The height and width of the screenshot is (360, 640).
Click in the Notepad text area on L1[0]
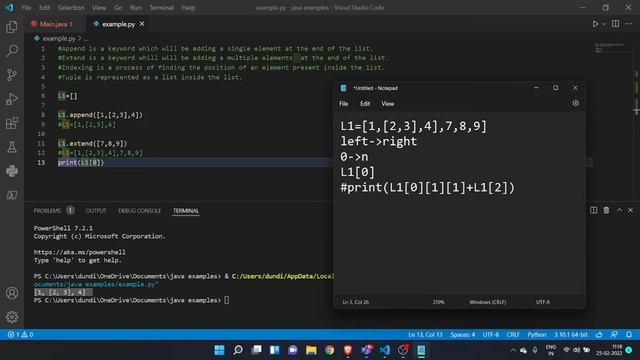[x=358, y=172]
